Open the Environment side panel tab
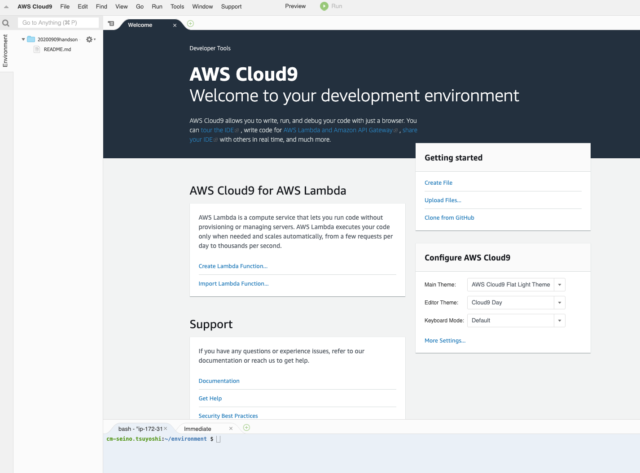The image size is (640, 473). 5,51
